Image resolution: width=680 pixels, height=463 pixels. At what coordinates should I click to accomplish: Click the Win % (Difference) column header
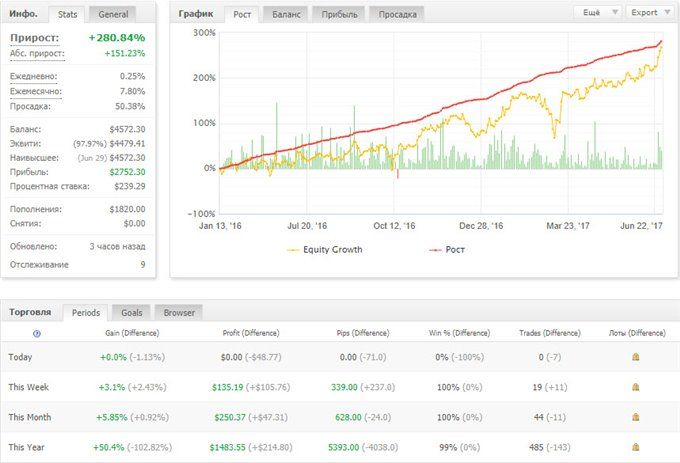(x=459, y=333)
